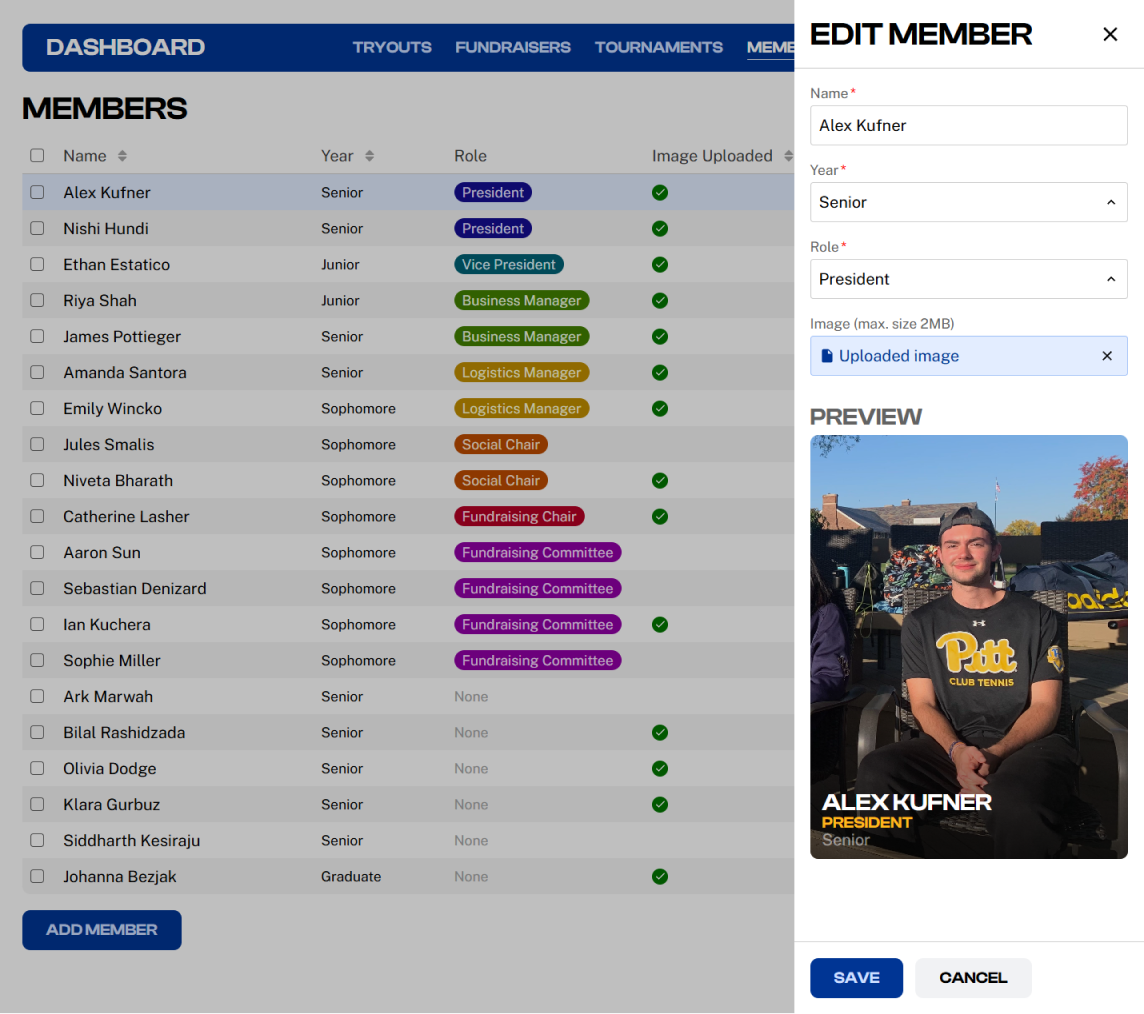Screen dimensions: 1144x1014
Task: Open the Role dropdown showing President
Action: coord(968,279)
